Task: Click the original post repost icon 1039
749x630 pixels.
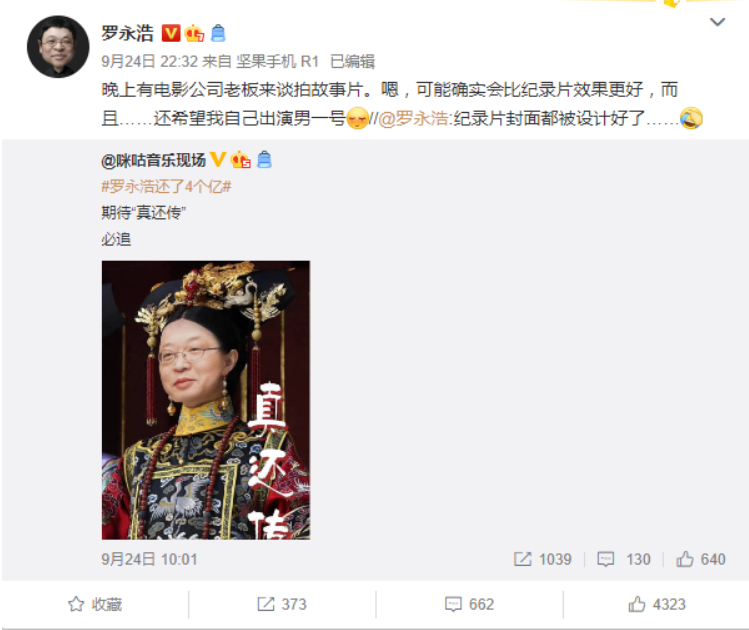Action: coord(542,559)
